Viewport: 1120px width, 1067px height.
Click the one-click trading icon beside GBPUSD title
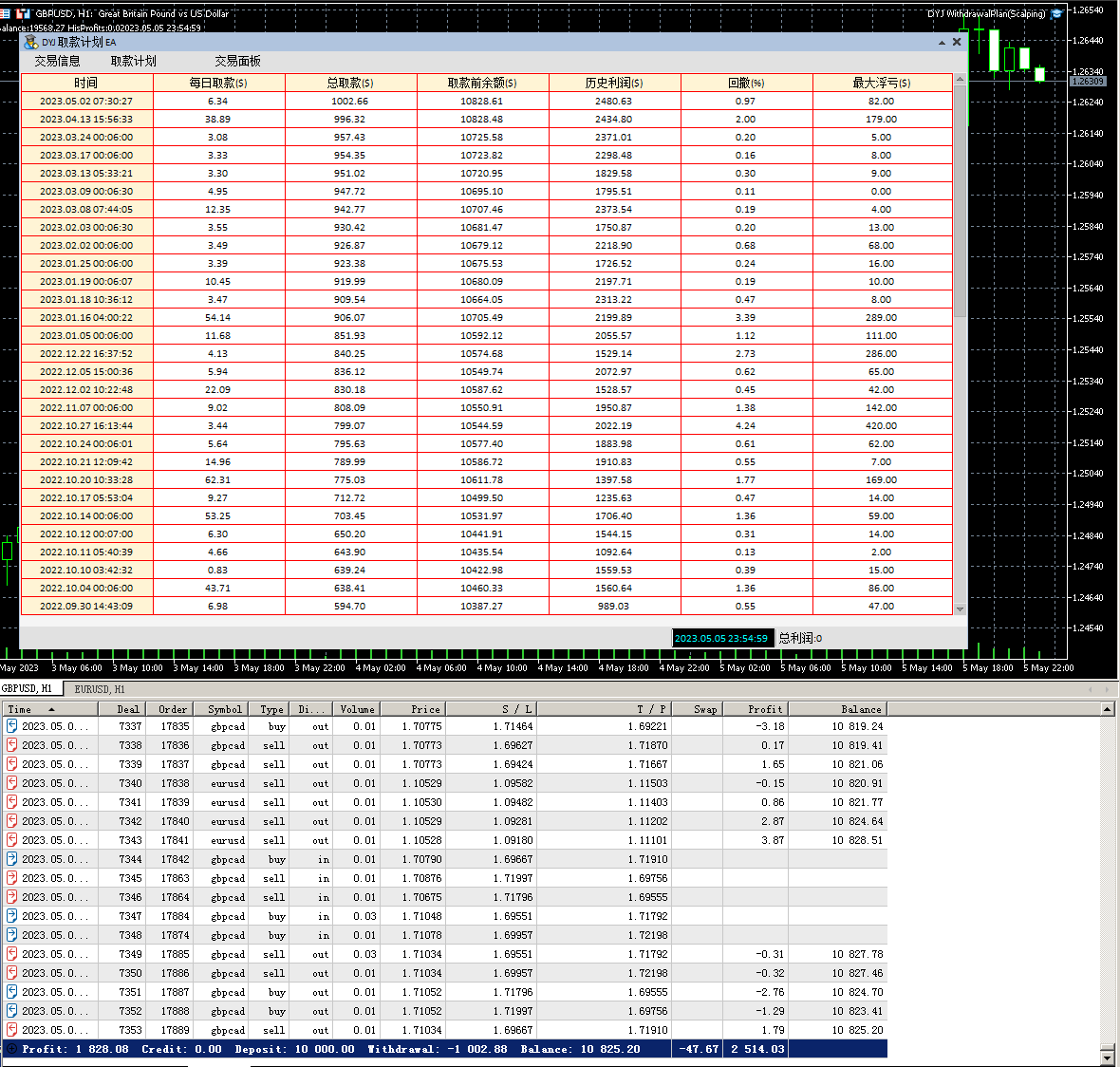click(23, 13)
